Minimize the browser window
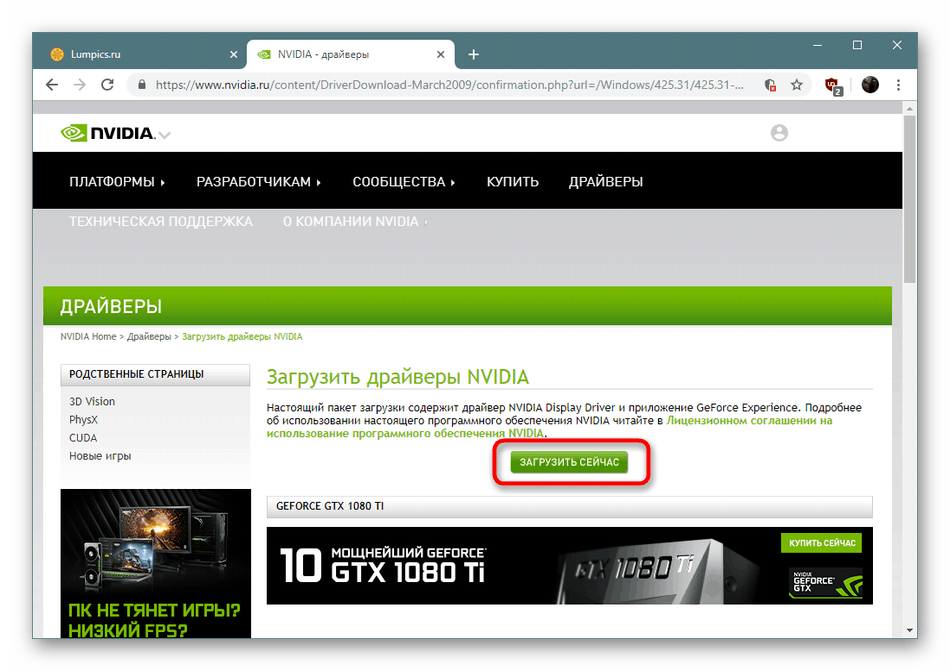 click(817, 45)
